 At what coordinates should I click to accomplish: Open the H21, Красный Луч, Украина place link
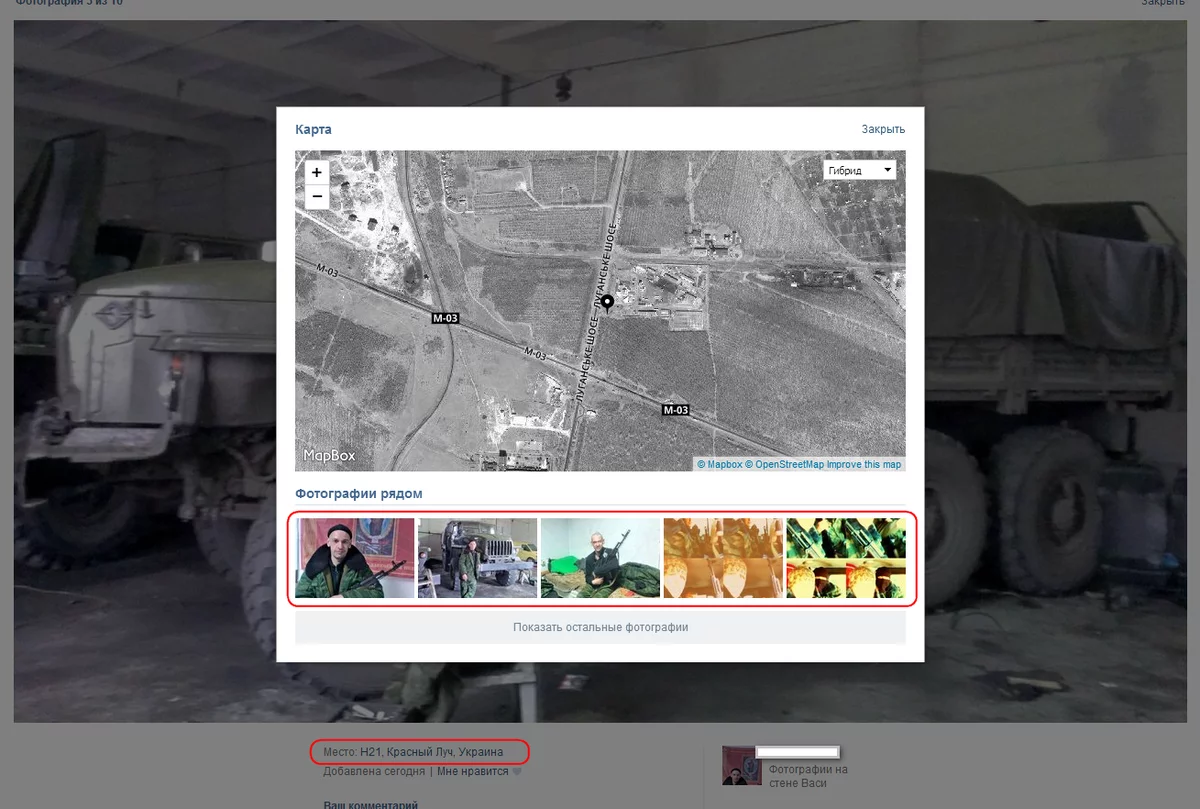click(x=432, y=752)
